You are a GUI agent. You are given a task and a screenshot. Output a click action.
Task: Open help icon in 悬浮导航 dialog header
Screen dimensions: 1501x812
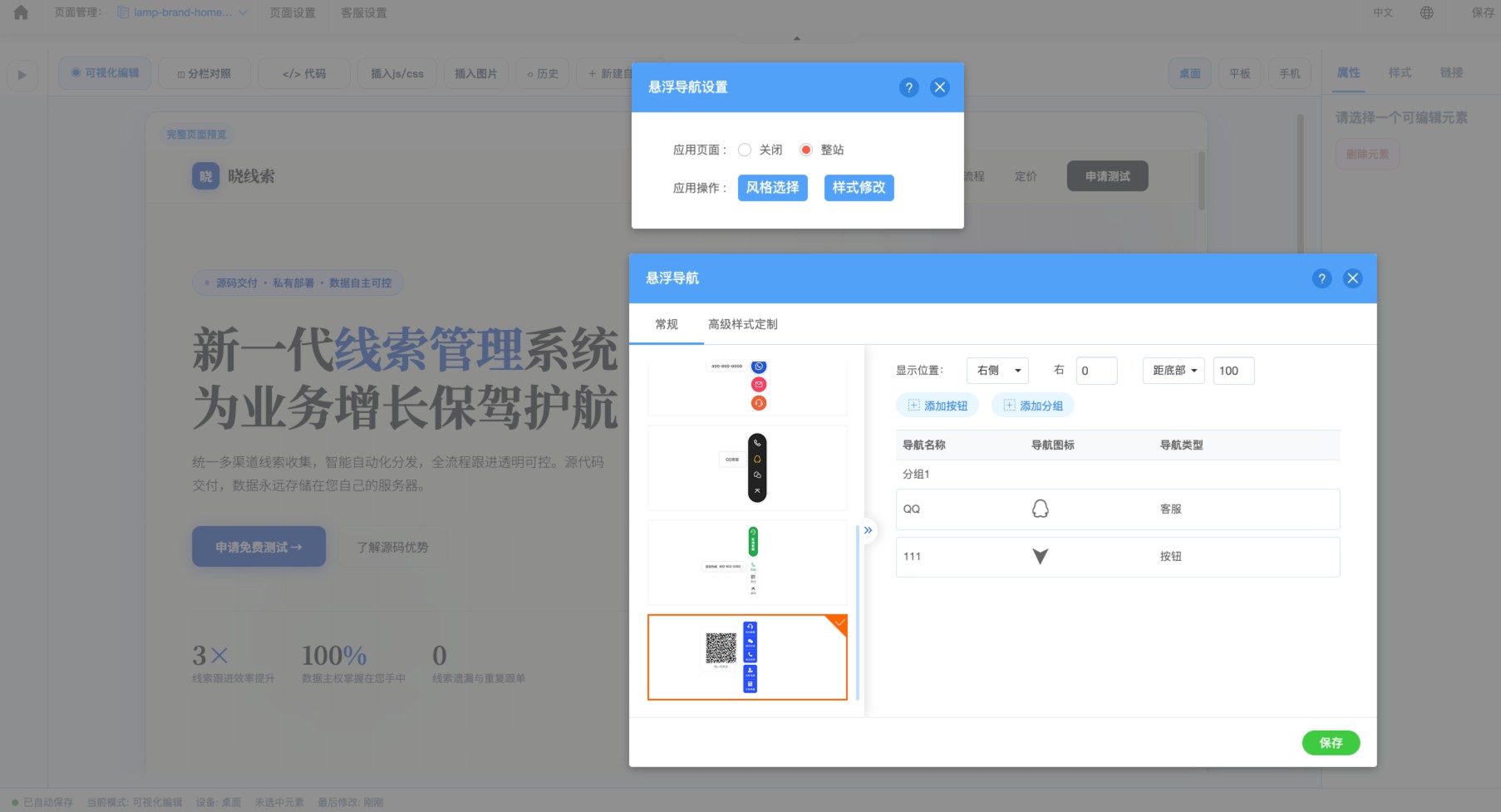[x=1321, y=278]
